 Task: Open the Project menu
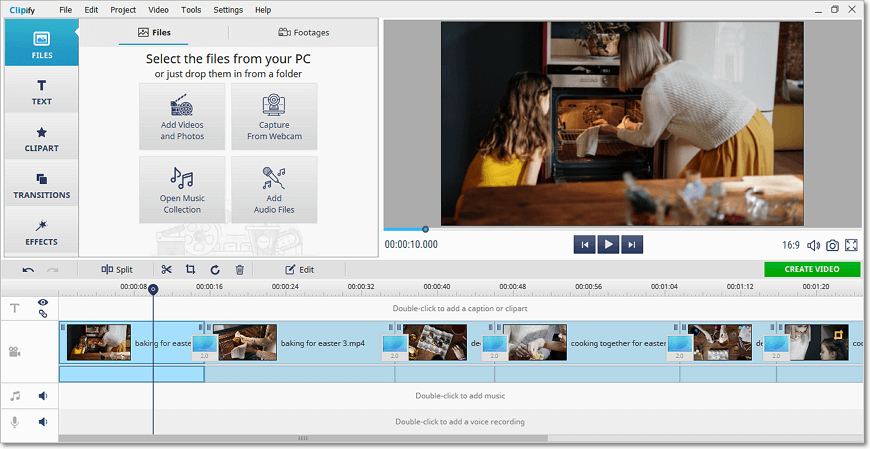123,10
